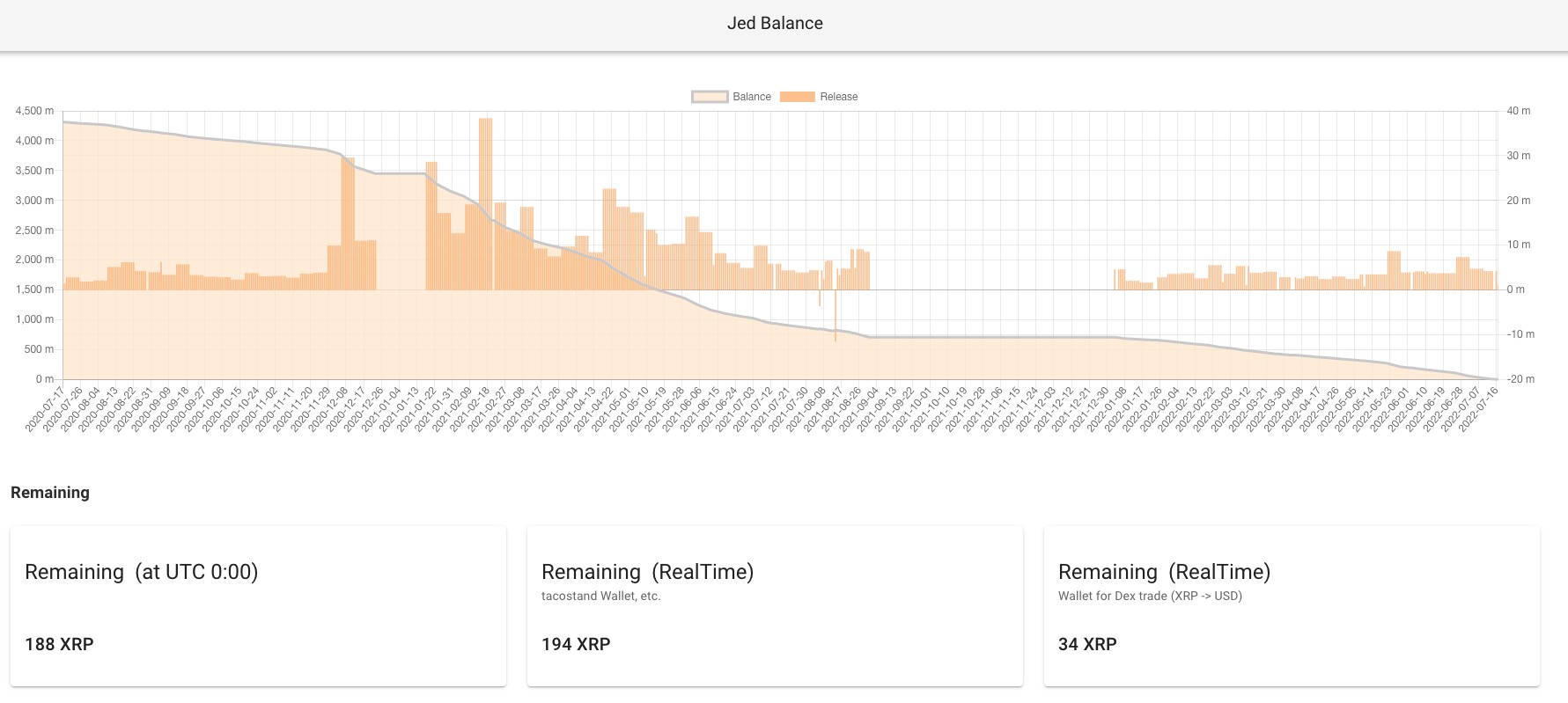
Task: Hide the Release dataset via its legend label
Action: tap(838, 97)
